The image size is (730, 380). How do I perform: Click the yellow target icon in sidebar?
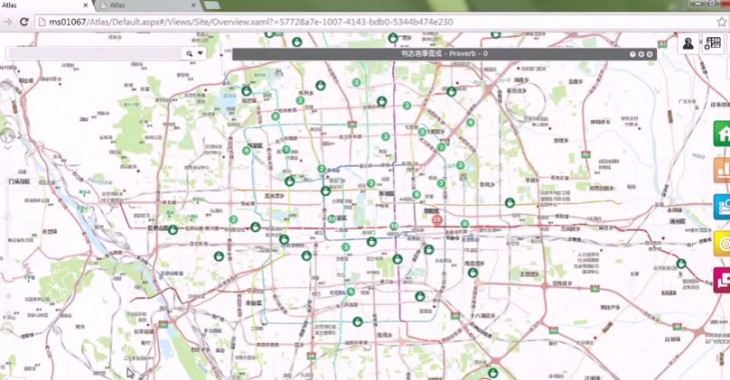pyautogui.click(x=723, y=244)
